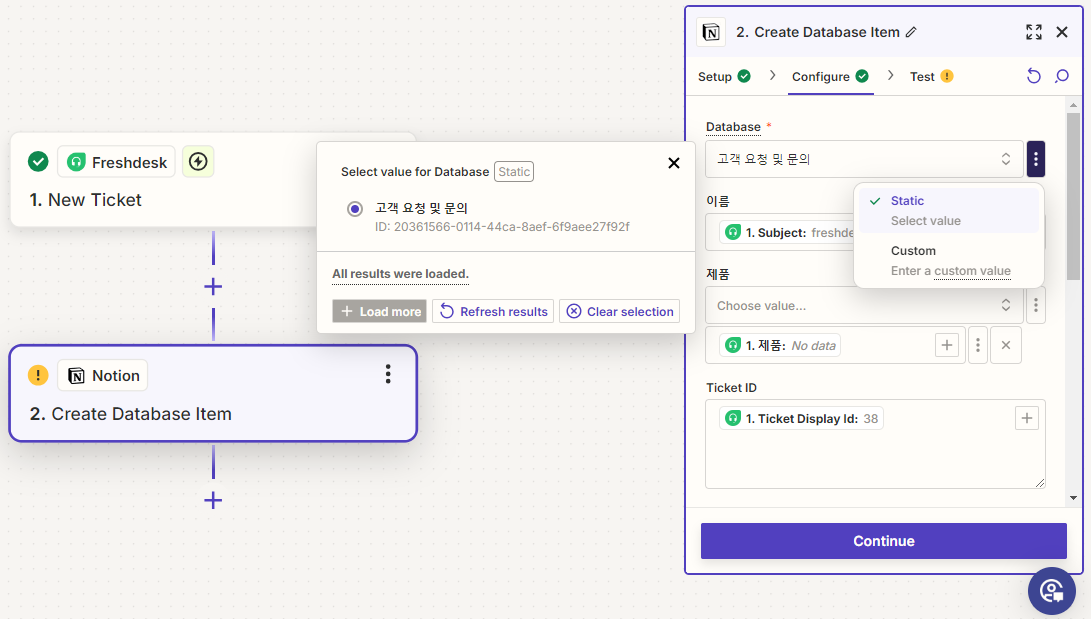The image size is (1091, 619).
Task: Click the database ID 20361566 text
Action: [x=502, y=227]
